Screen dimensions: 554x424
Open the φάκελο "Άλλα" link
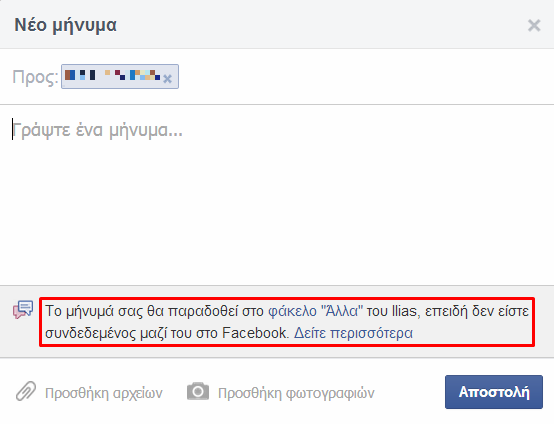tap(315, 311)
